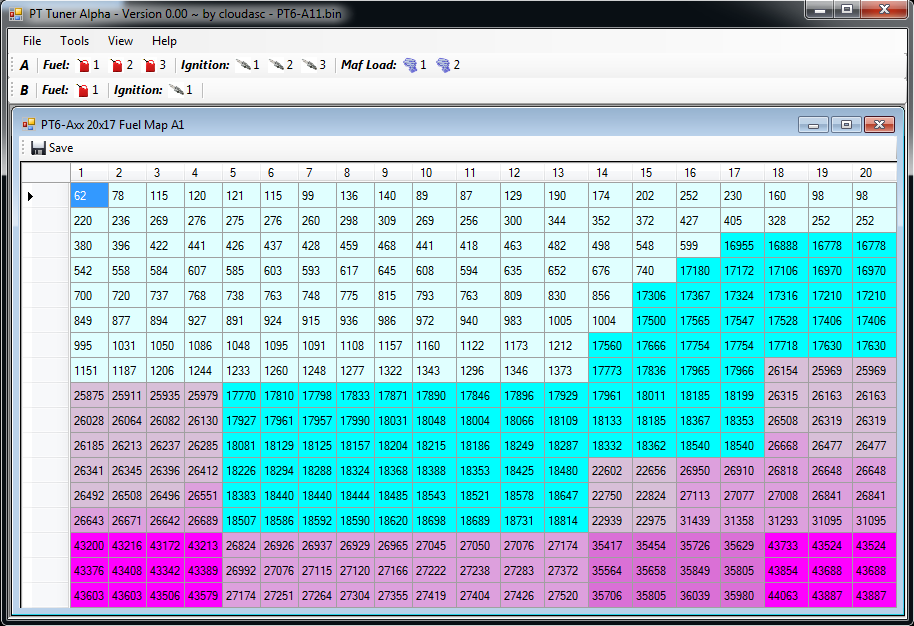The height and width of the screenshot is (626, 914).
Task: Open the File menu
Action: pyautogui.click(x=32, y=41)
